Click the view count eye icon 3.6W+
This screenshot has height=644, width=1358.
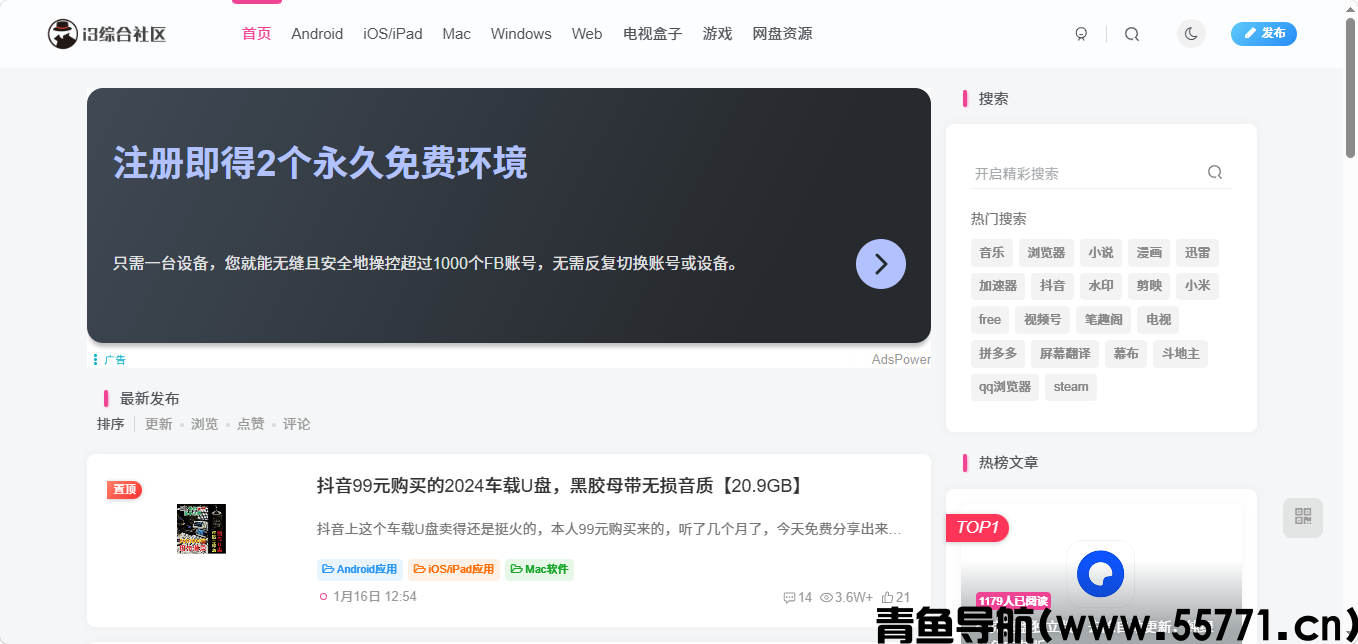coord(826,598)
